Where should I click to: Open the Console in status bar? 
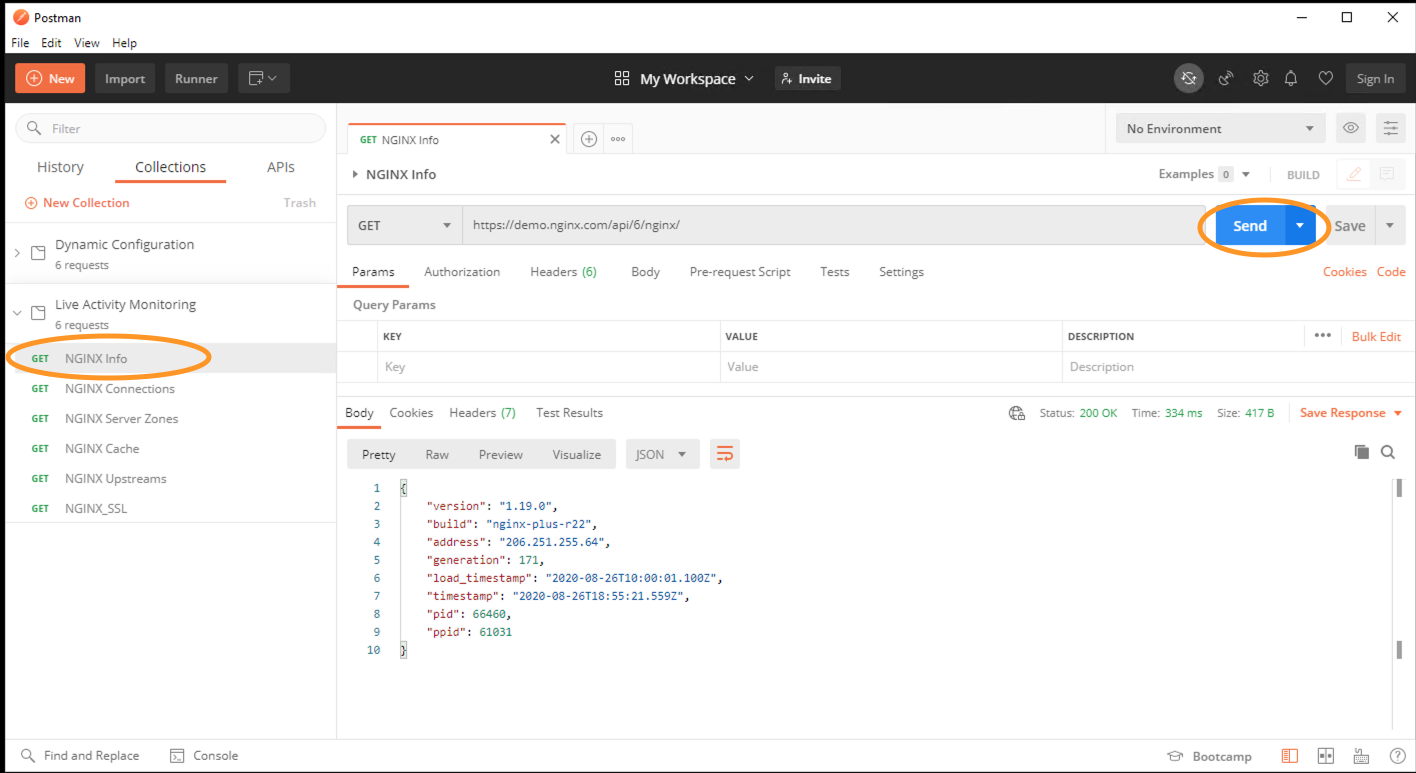[204, 756]
